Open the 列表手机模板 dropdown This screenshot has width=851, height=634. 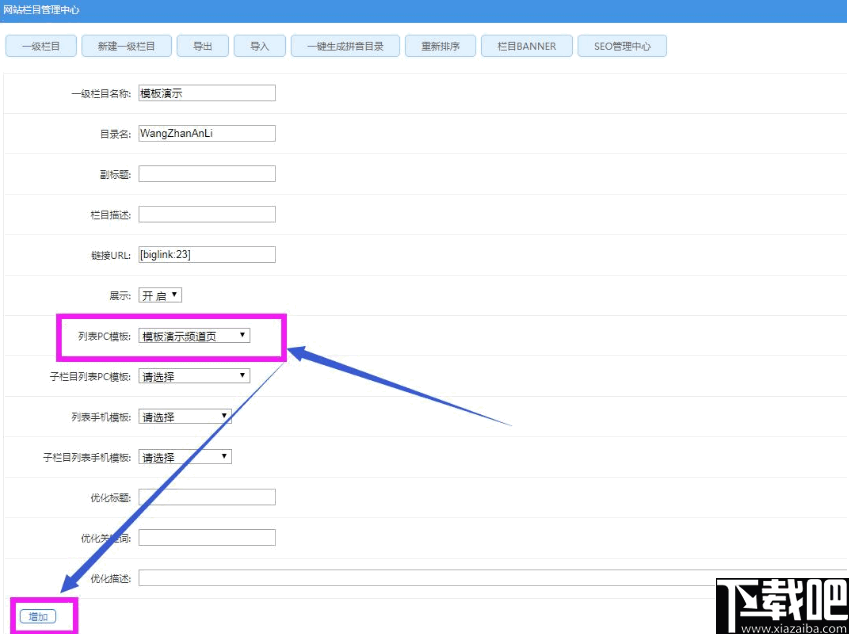184,416
